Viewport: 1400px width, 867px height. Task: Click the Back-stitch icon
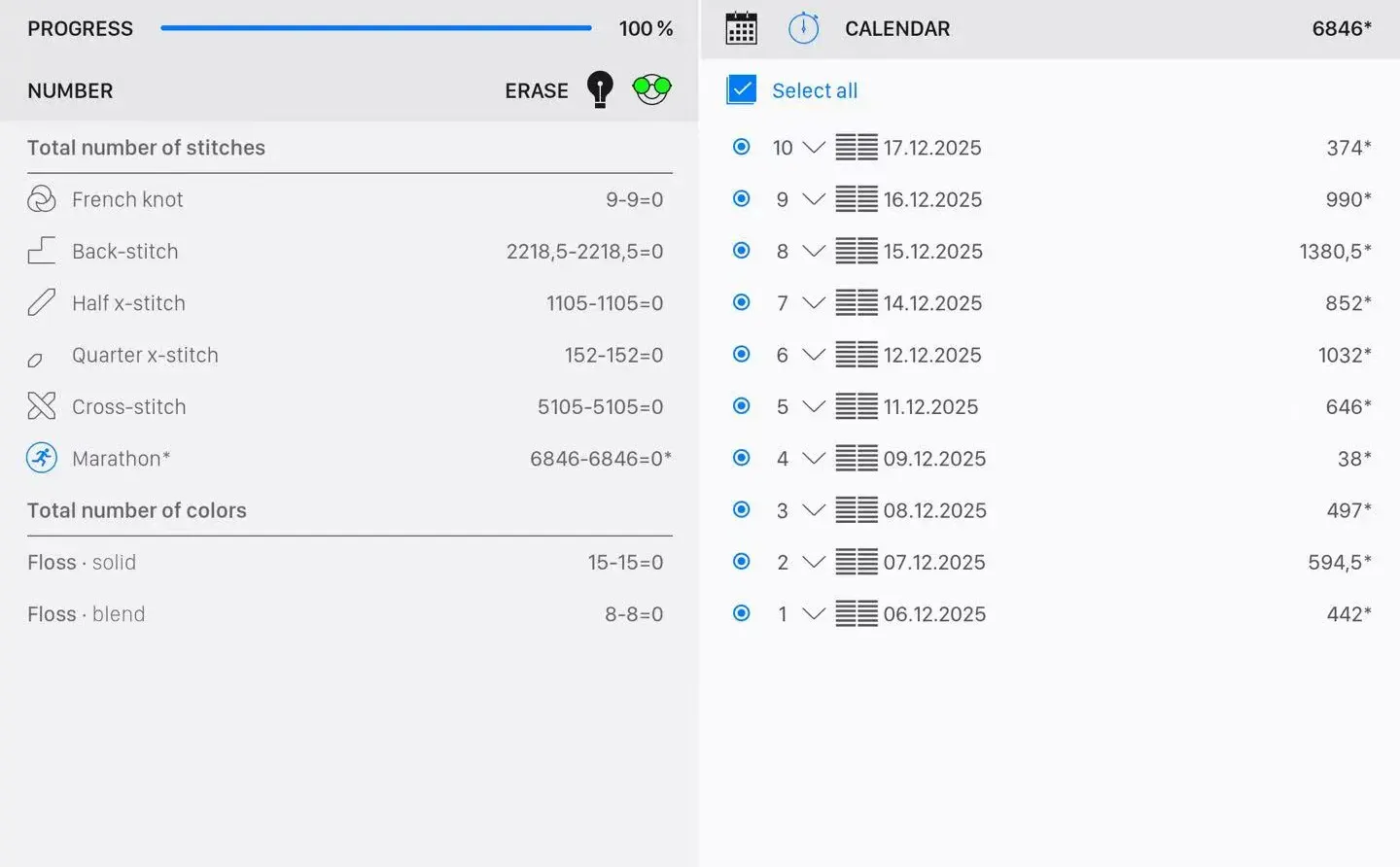[41, 251]
